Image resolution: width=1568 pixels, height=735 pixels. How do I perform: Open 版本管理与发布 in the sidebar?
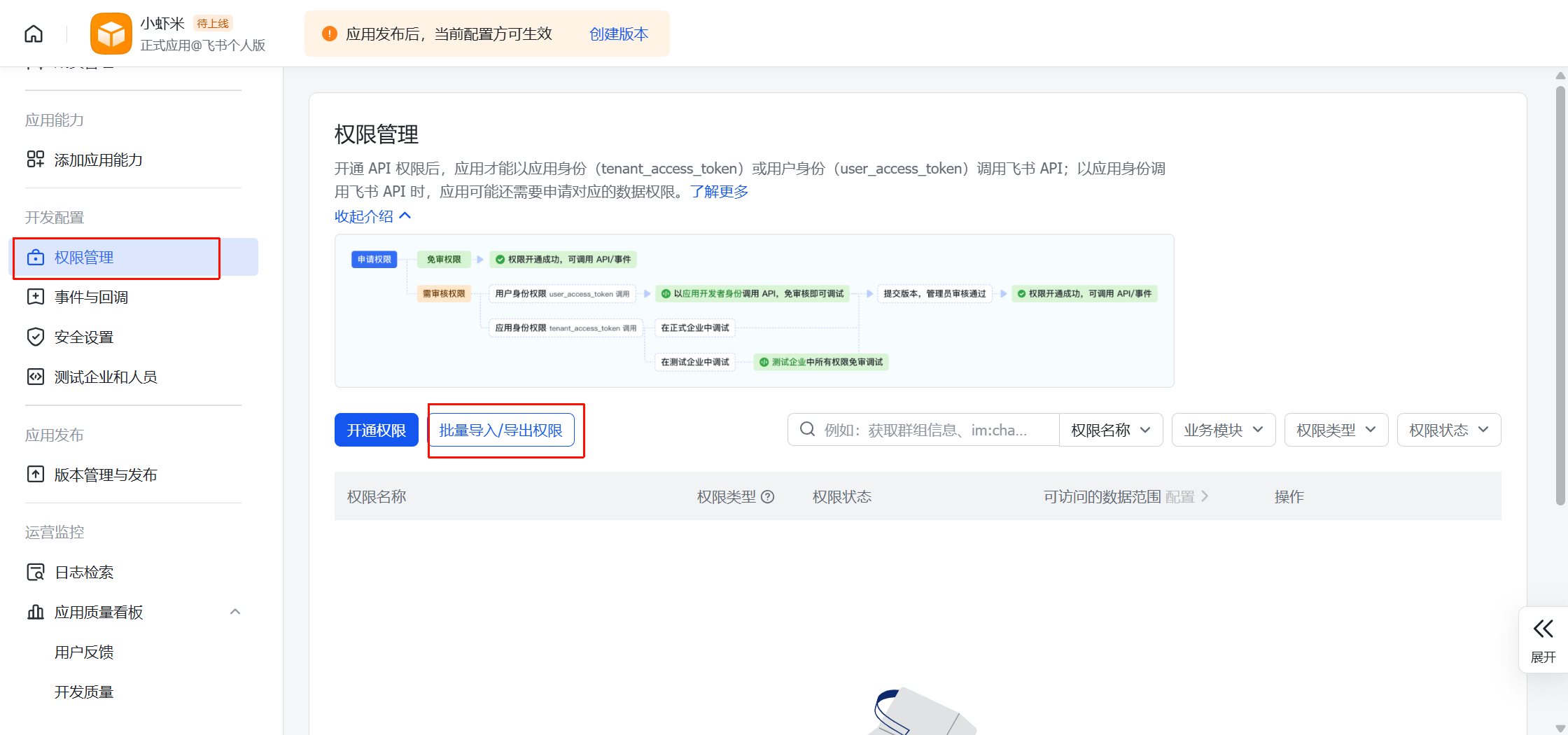[105, 475]
